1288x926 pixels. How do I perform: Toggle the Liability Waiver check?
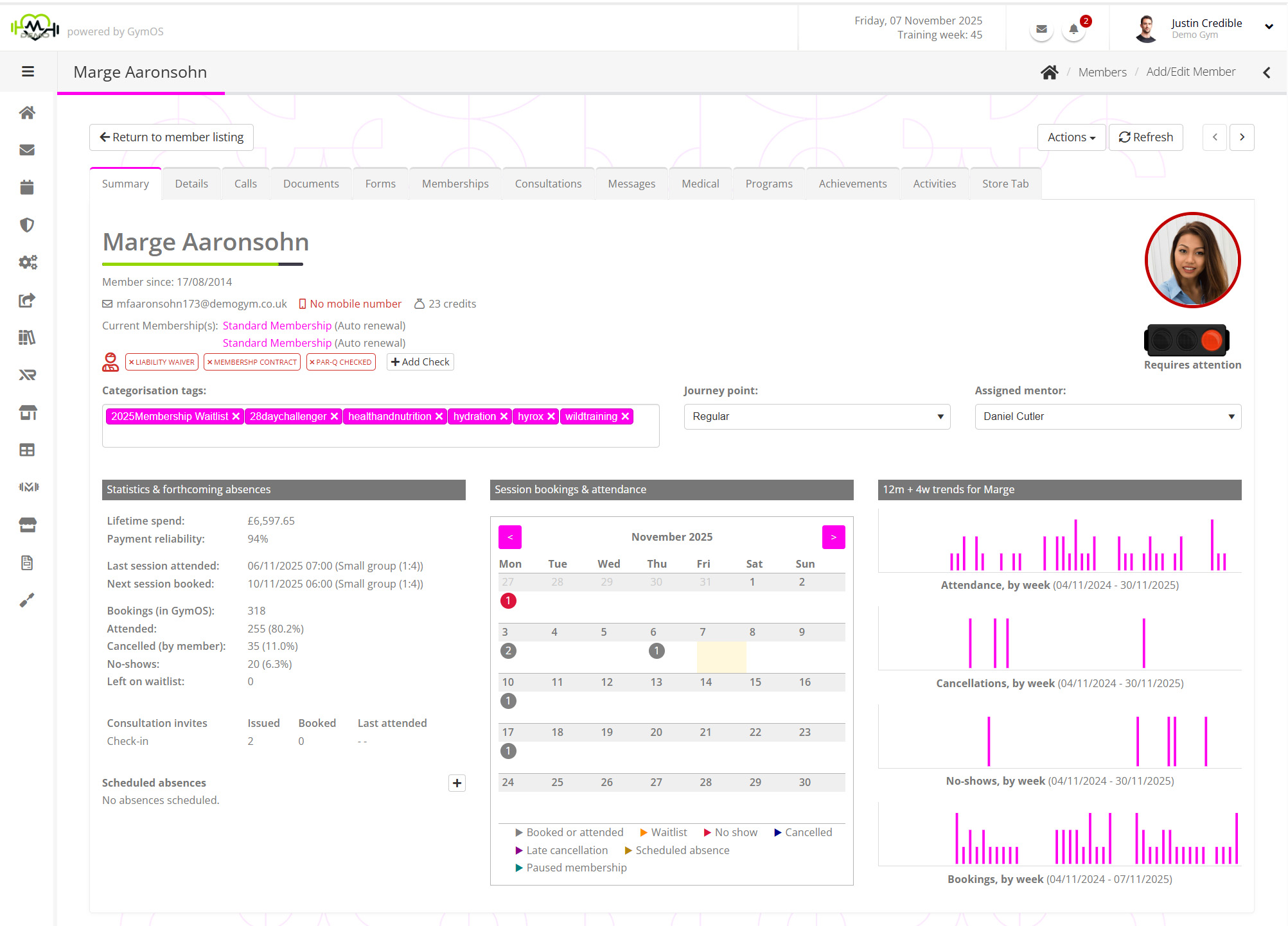[x=162, y=362]
